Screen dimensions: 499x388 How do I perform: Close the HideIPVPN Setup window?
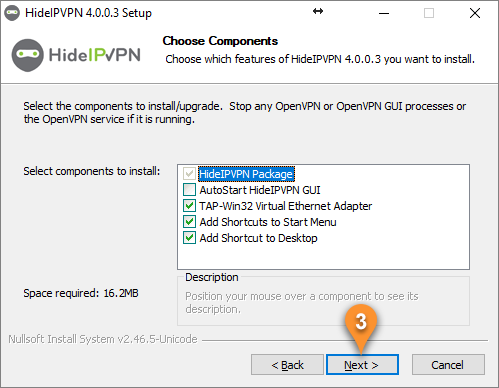tap(475, 13)
